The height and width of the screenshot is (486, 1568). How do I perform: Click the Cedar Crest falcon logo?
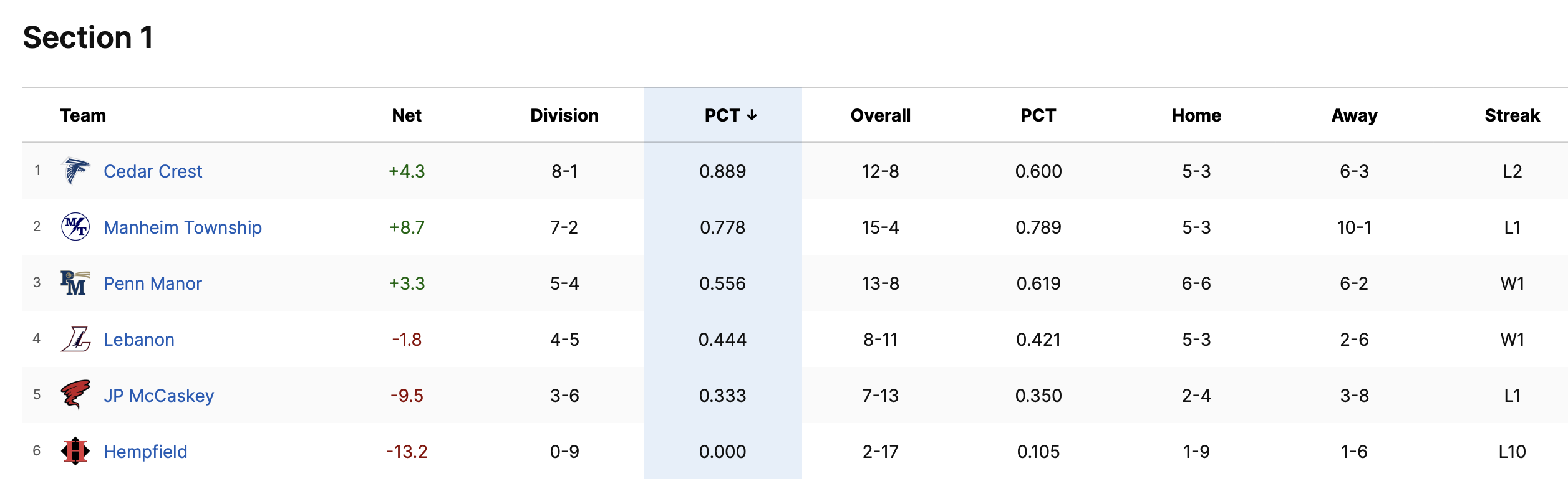pyautogui.click(x=75, y=171)
